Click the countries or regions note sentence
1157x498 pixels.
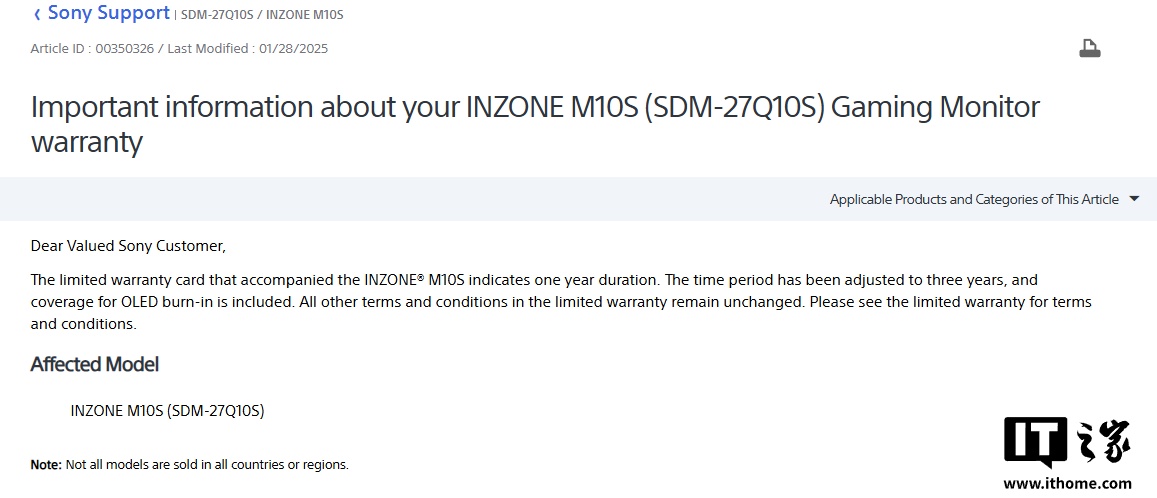(207, 465)
